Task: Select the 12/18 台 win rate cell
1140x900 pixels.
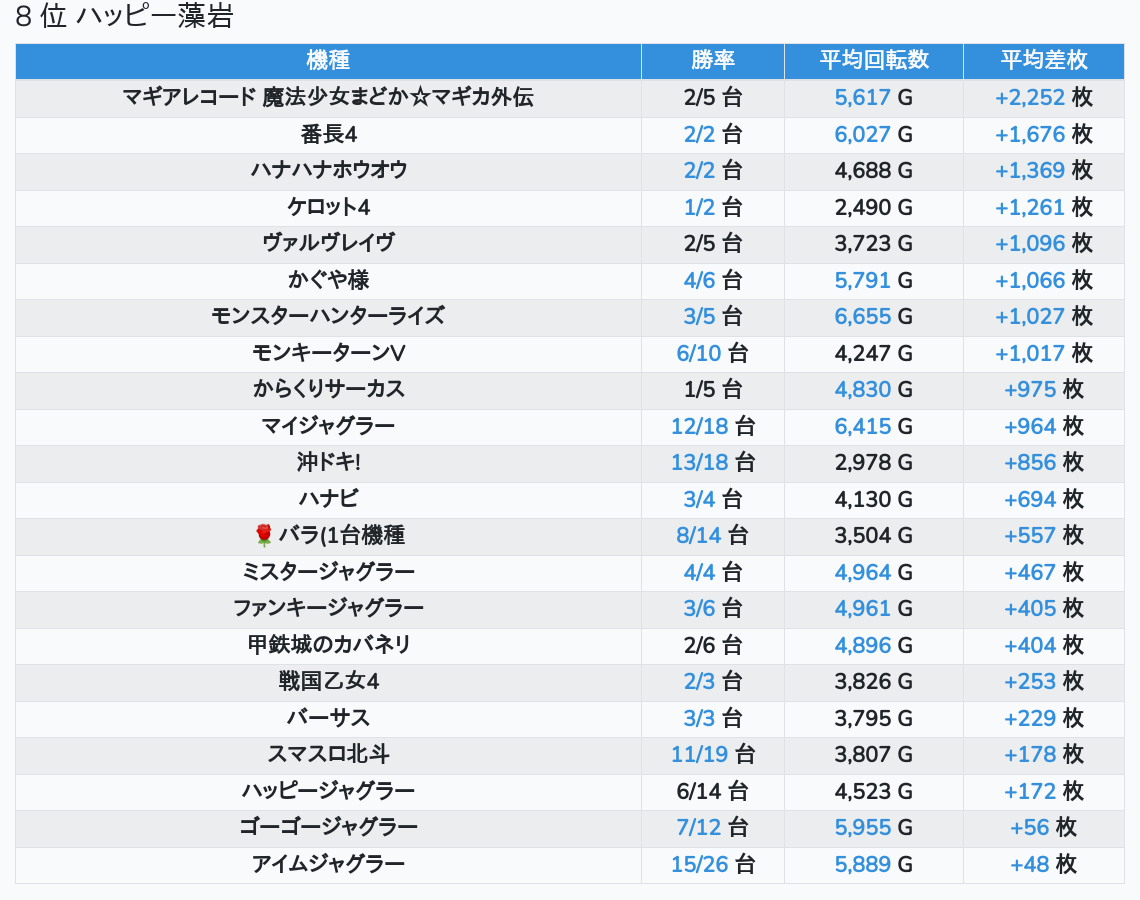Action: tap(712, 426)
